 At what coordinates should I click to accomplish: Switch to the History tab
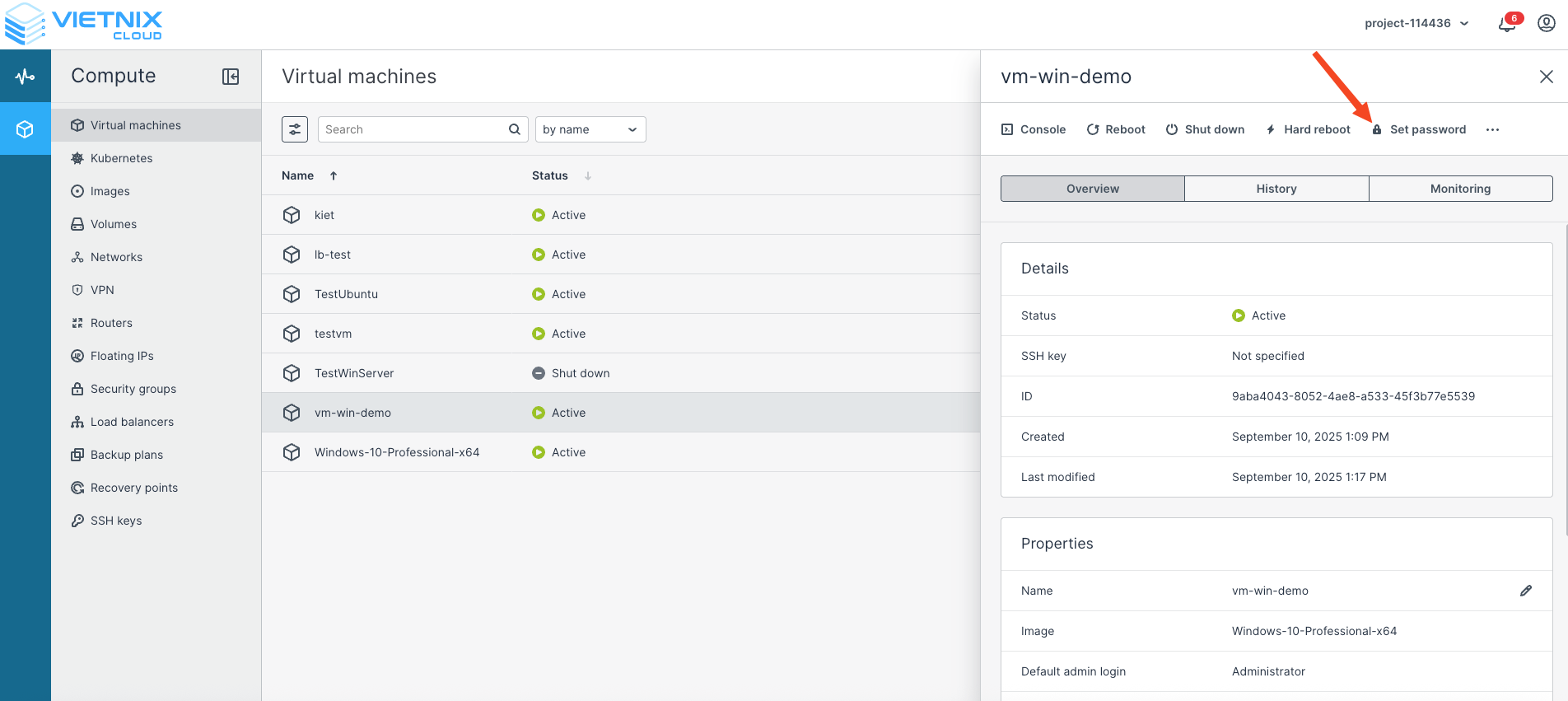pos(1276,189)
